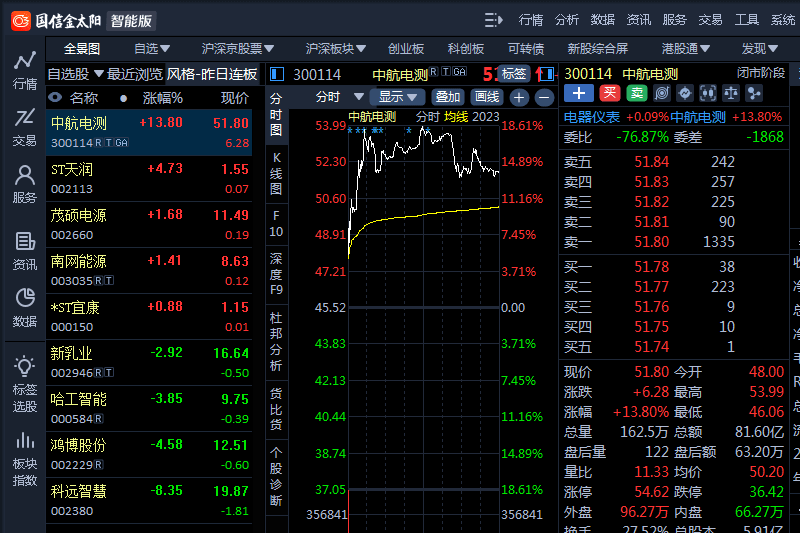
Task: Click the radar target icon in quote panel
Action: click(x=662, y=93)
